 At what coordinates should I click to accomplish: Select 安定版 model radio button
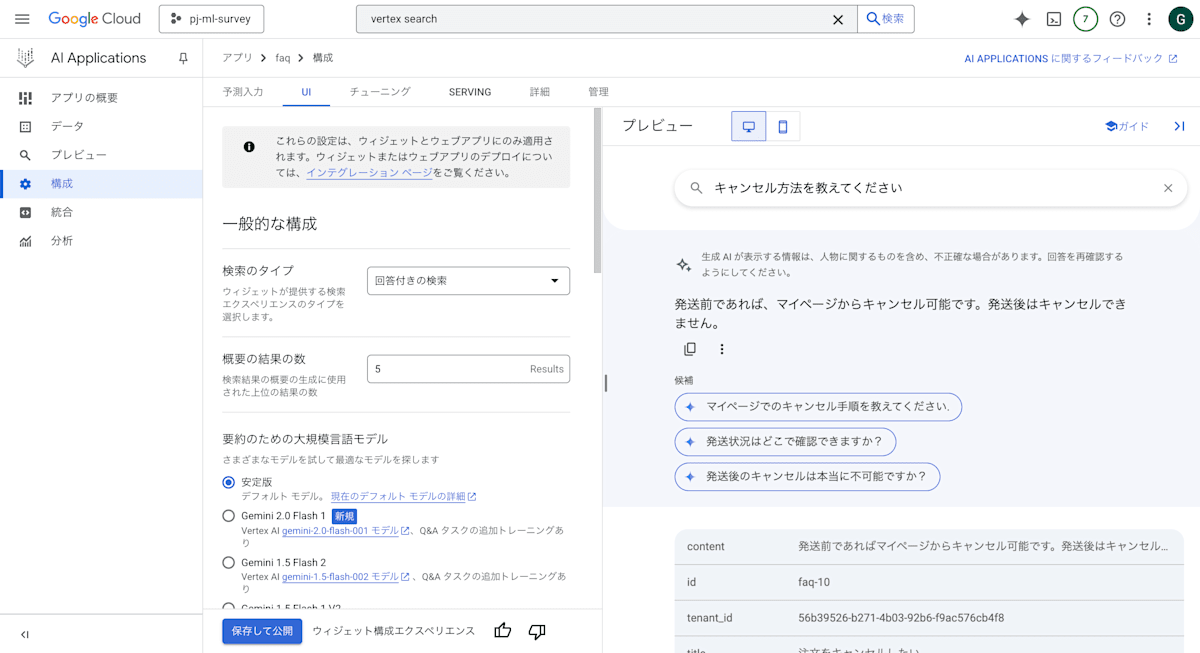coord(229,482)
